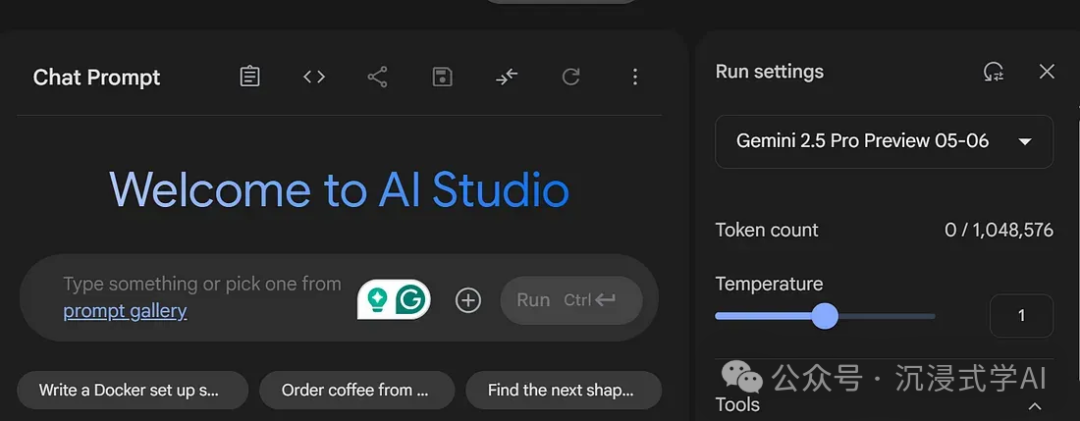Select the Find the next shape suggestion
The width and height of the screenshot is (1080, 421).
(x=563, y=390)
